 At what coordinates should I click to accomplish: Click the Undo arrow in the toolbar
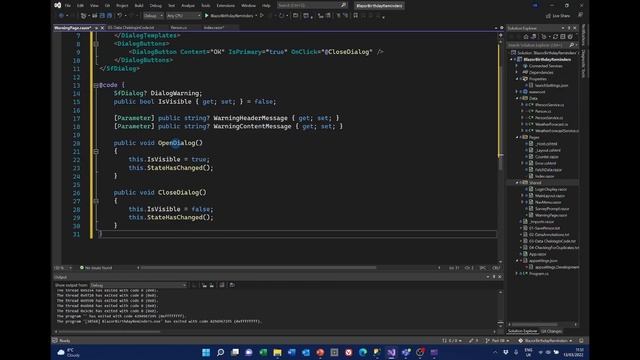120,16
